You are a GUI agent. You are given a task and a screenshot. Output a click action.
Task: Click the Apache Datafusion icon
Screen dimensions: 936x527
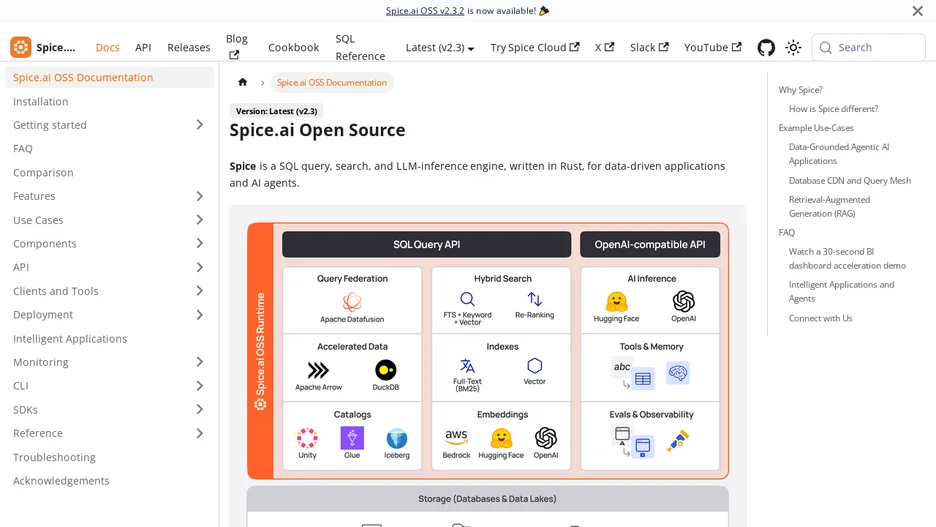352,301
